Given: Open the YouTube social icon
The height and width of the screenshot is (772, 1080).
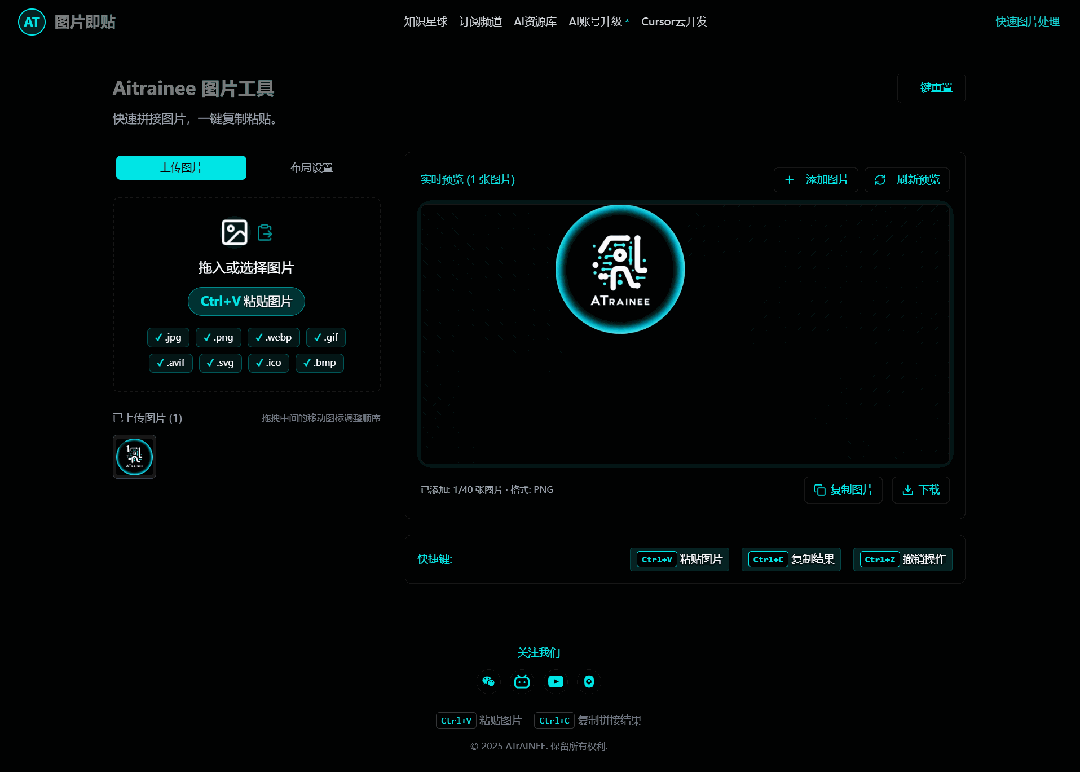Looking at the screenshot, I should [x=555, y=682].
